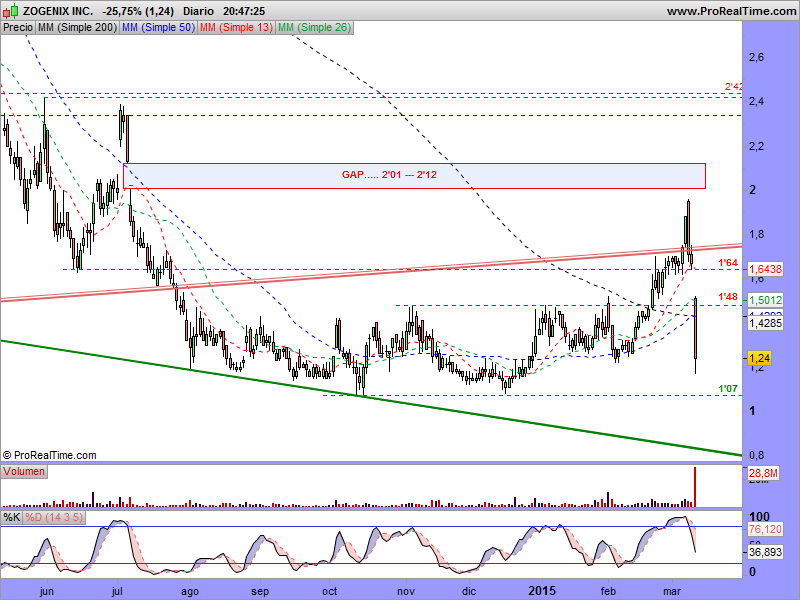Open the Volumen panel label
This screenshot has height=600, width=800.
coord(24,471)
